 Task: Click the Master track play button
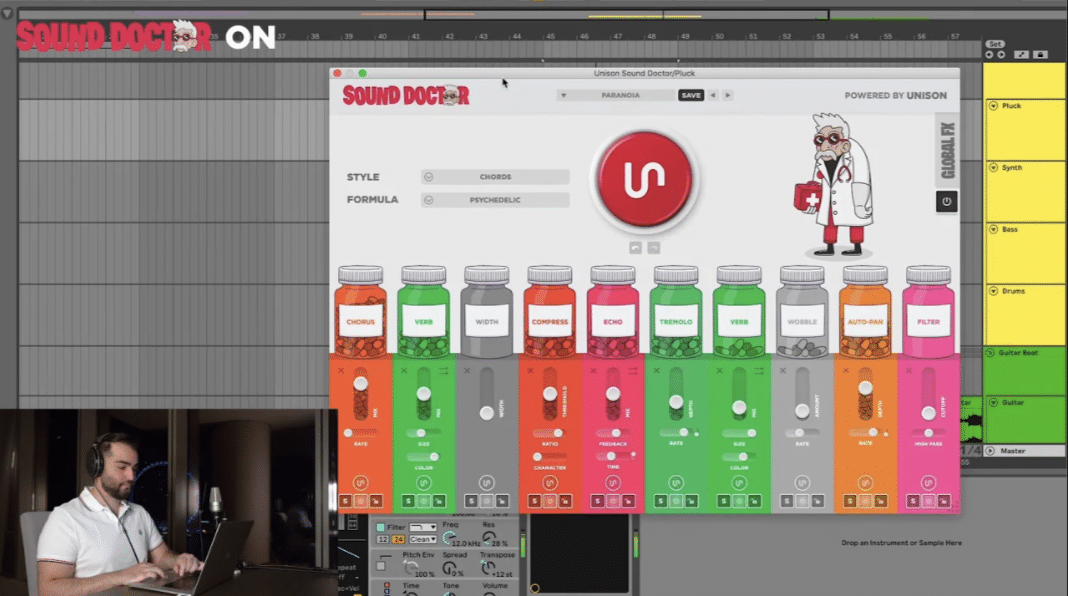point(990,451)
